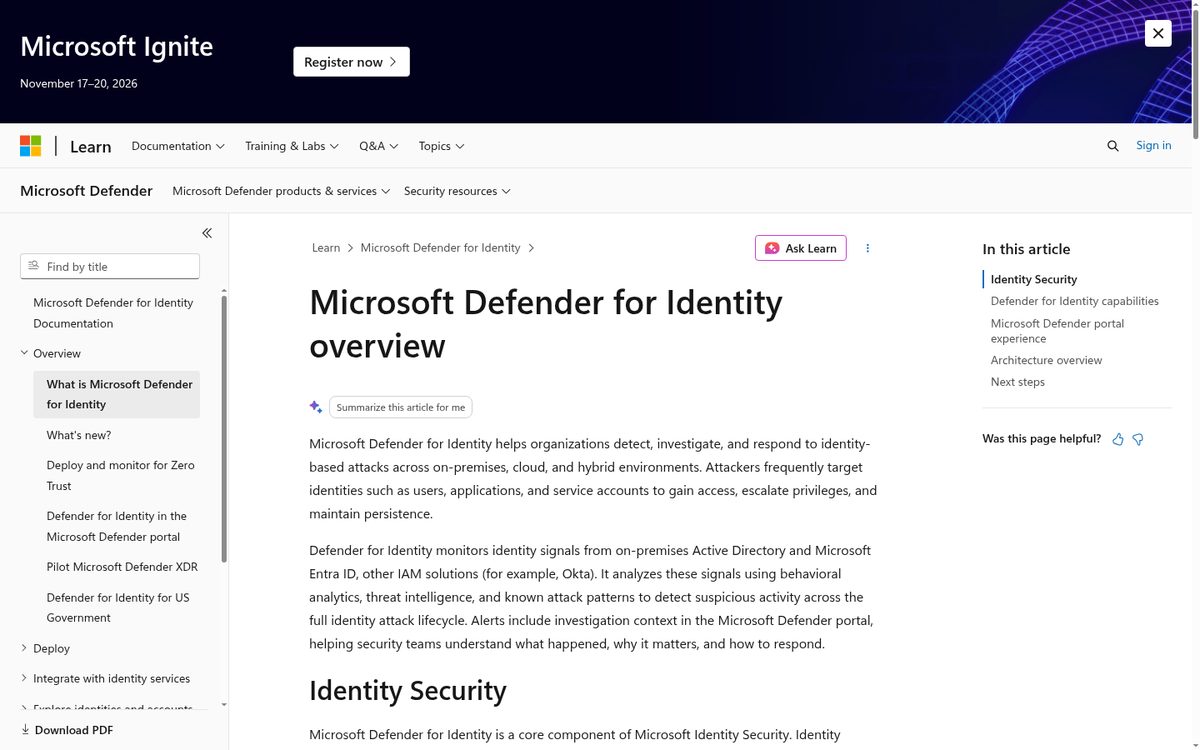Image resolution: width=1200 pixels, height=750 pixels.
Task: Click the Register now button
Action: pos(351,62)
